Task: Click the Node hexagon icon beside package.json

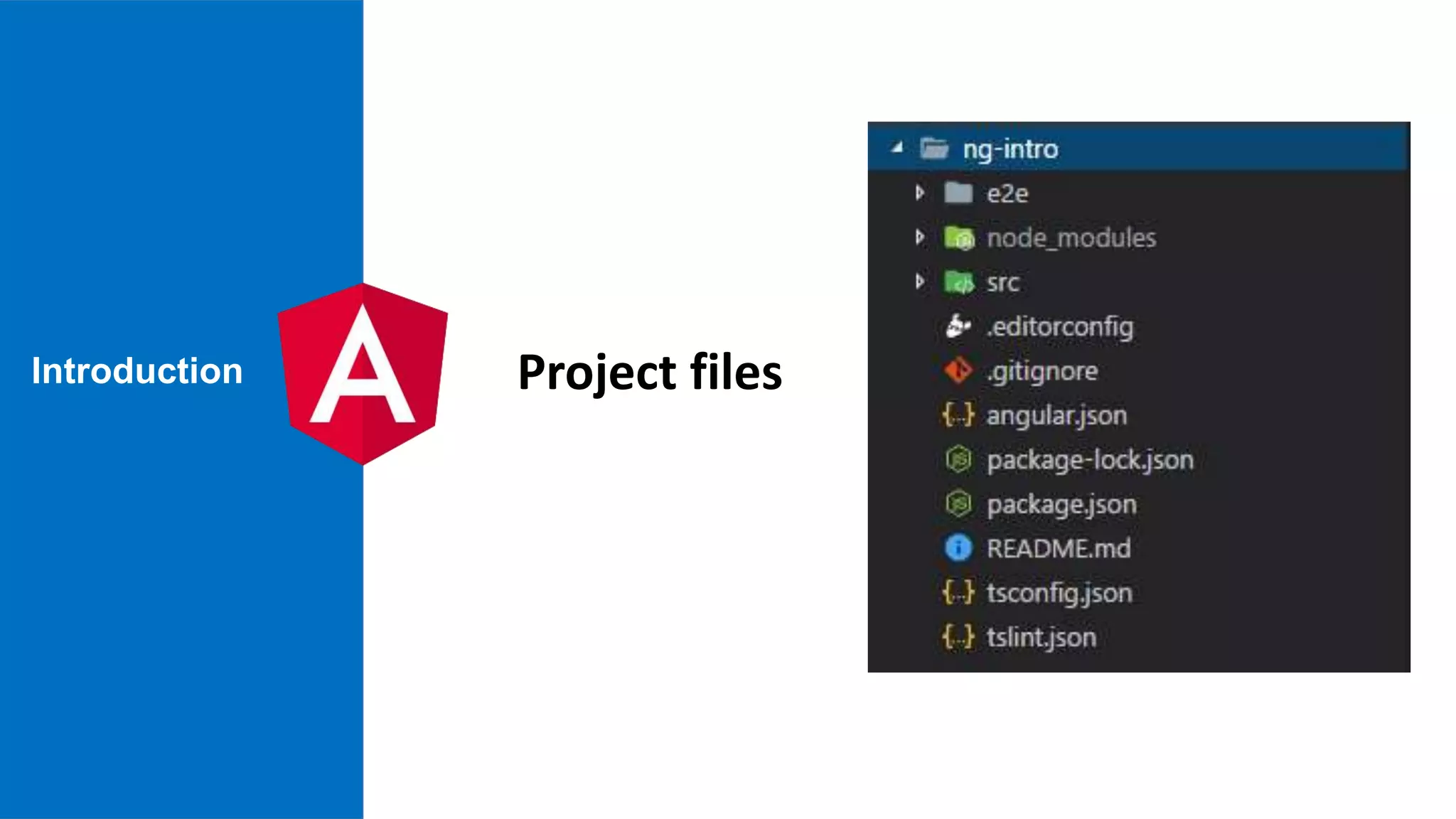Action: point(958,504)
